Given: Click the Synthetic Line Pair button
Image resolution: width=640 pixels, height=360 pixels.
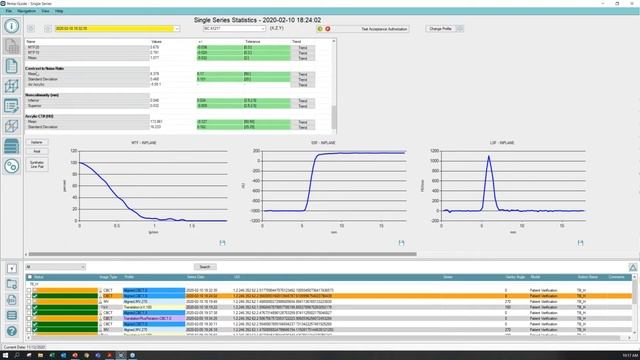Looking at the screenshot, I should 37,164.
